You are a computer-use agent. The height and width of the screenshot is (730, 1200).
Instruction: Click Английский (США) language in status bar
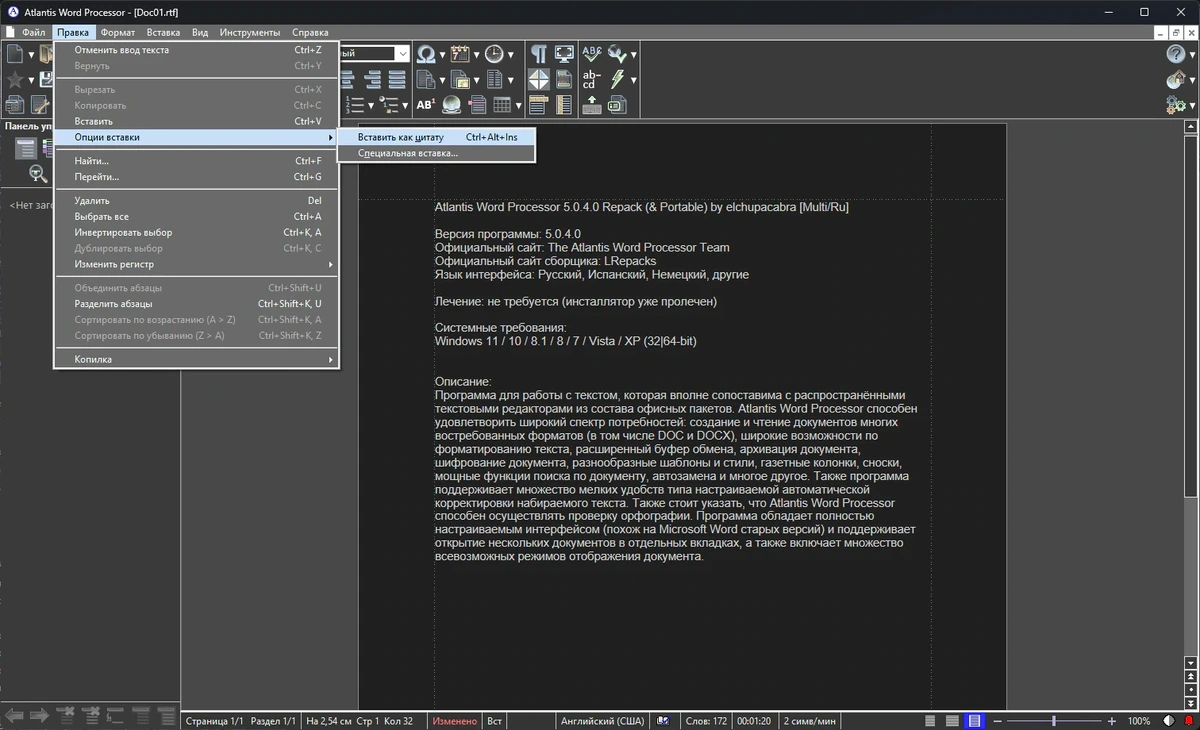602,721
